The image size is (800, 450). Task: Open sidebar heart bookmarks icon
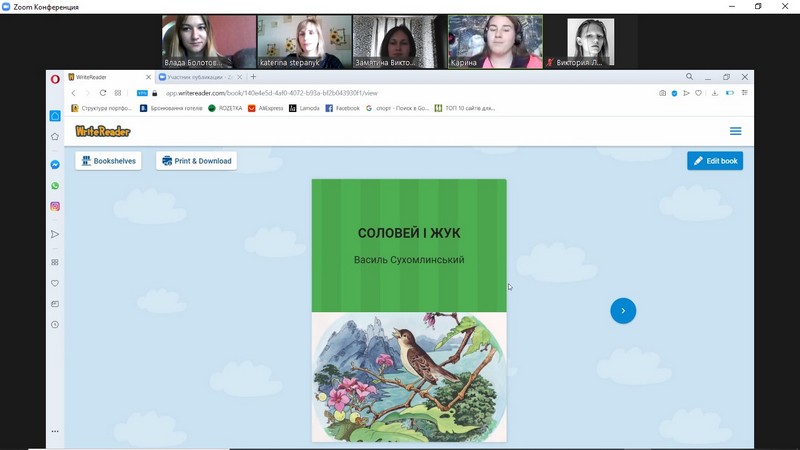[x=55, y=283]
